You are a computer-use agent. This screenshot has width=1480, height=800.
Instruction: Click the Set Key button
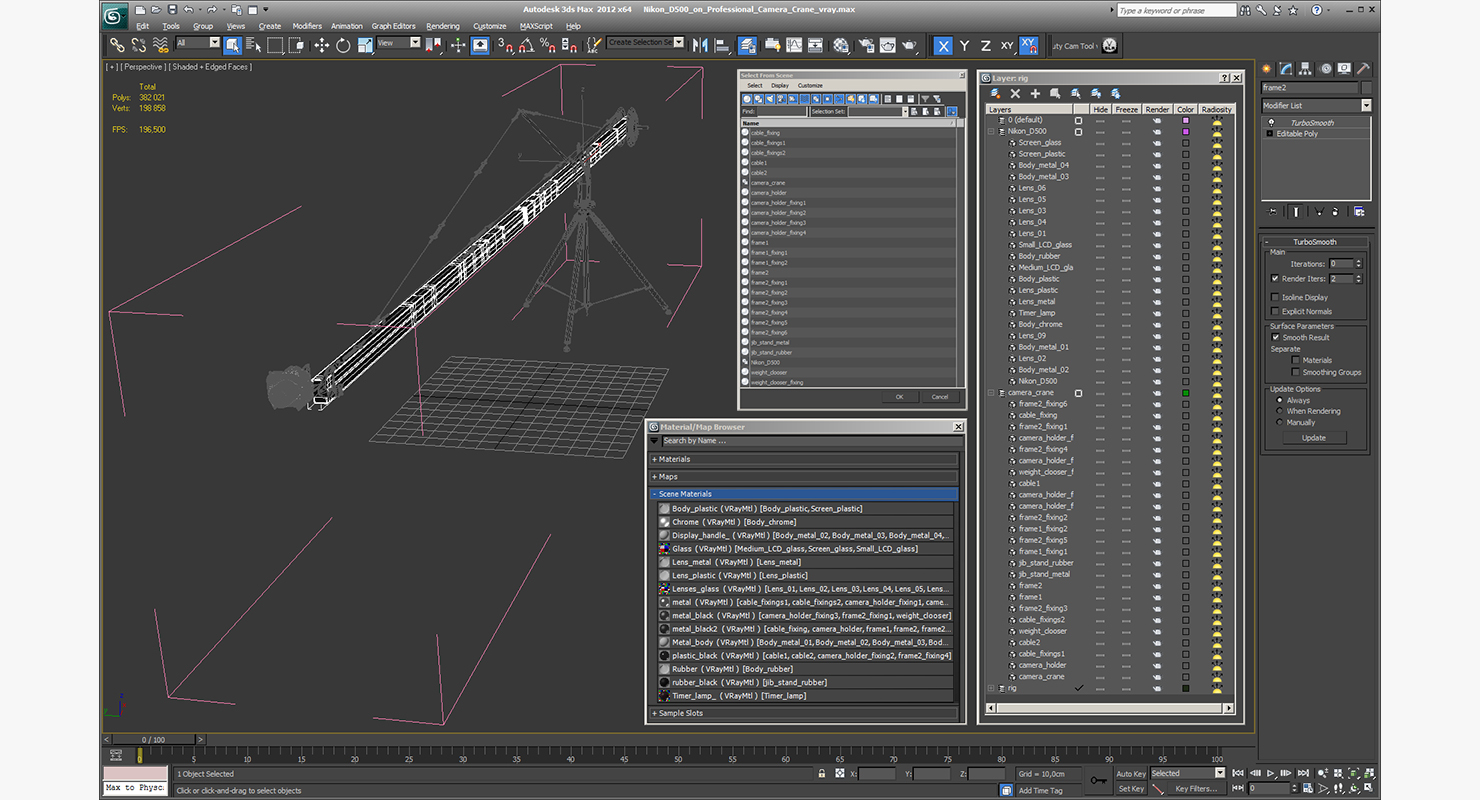pos(1130,788)
